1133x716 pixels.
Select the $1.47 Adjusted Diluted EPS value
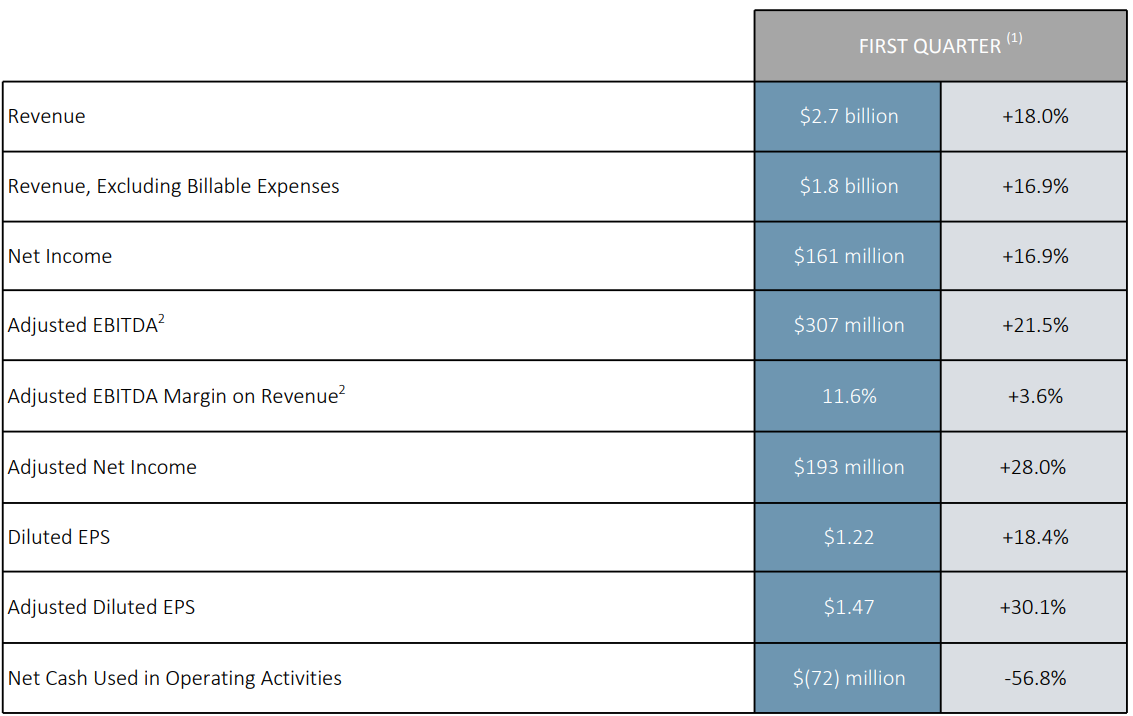[x=848, y=607]
